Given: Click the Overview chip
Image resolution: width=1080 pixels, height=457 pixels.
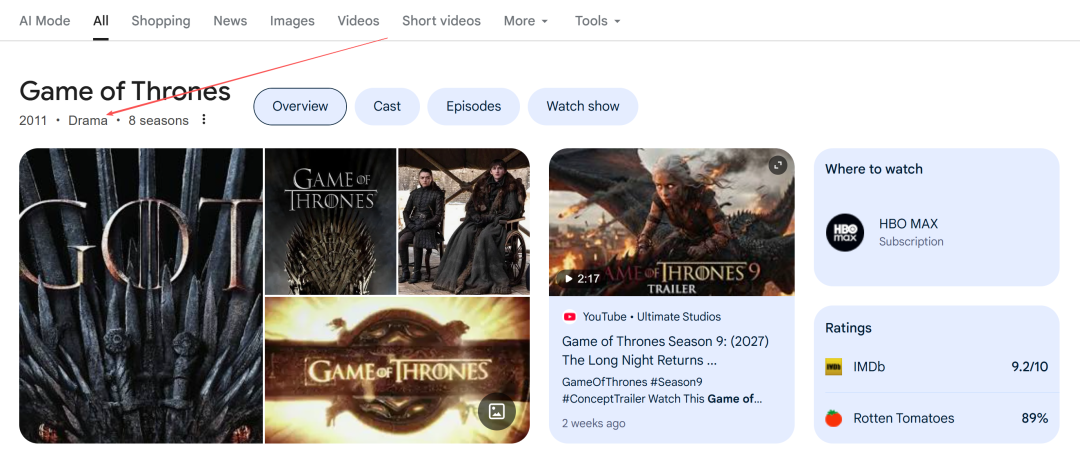Looking at the screenshot, I should [x=300, y=107].
